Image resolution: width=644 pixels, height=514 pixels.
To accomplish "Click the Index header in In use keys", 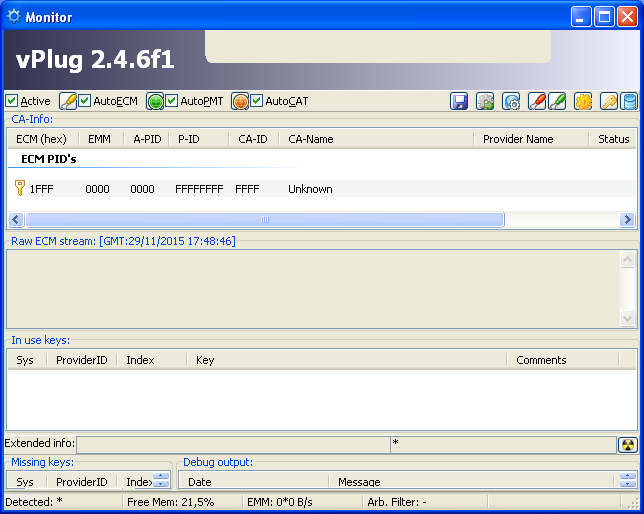I will click(x=152, y=360).
